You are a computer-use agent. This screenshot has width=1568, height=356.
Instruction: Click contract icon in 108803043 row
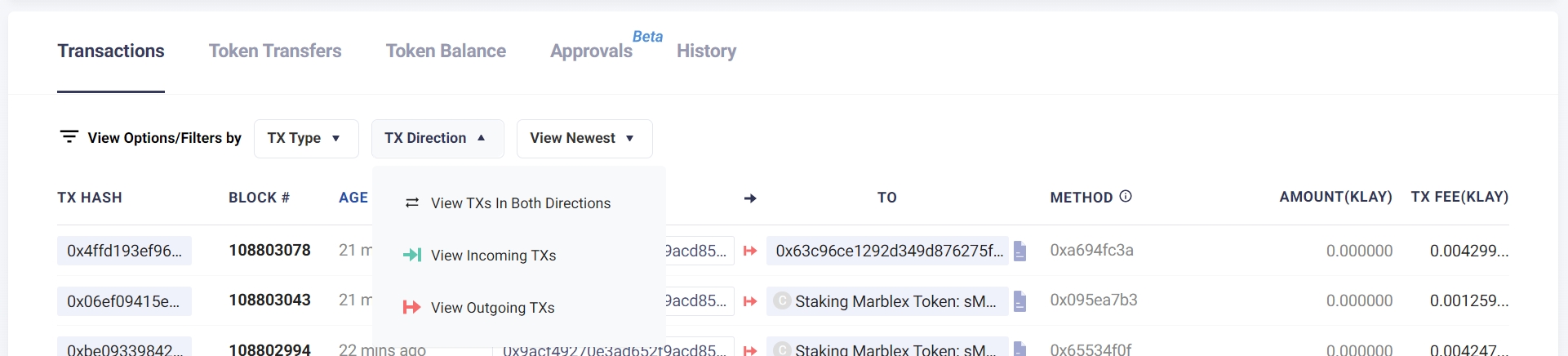(x=1019, y=301)
